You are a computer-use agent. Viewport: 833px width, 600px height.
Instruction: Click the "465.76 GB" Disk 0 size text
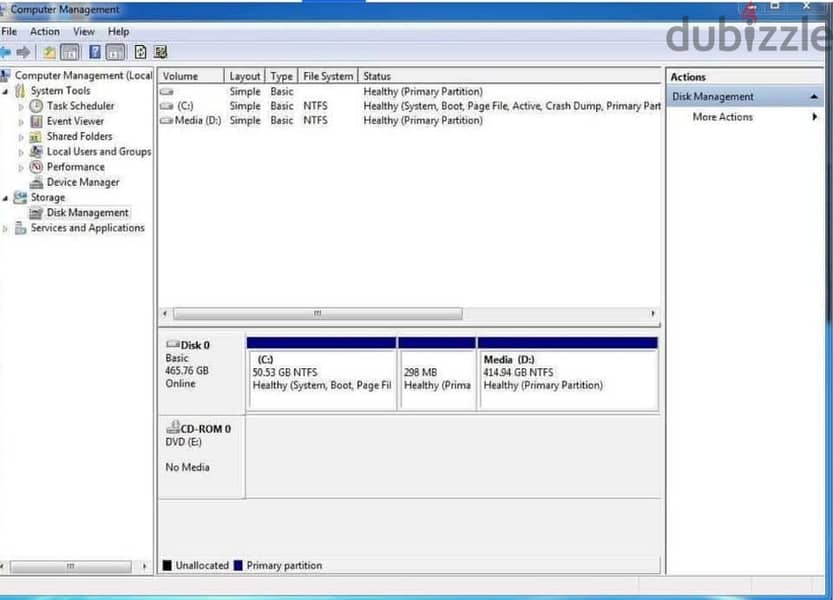pyautogui.click(x=187, y=370)
